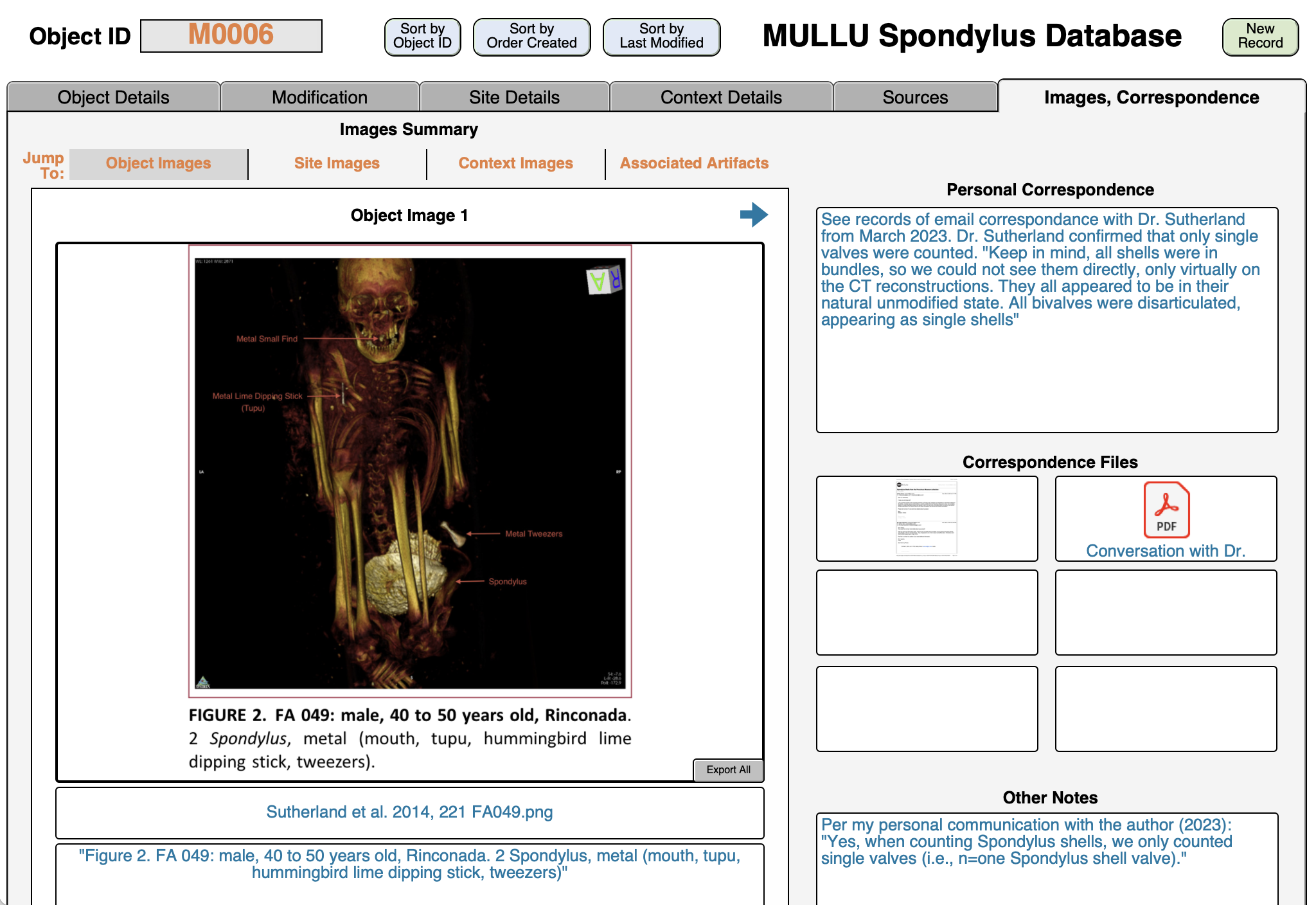The width and height of the screenshot is (1316, 905).
Task: Jump to Context Images section
Action: pos(515,163)
